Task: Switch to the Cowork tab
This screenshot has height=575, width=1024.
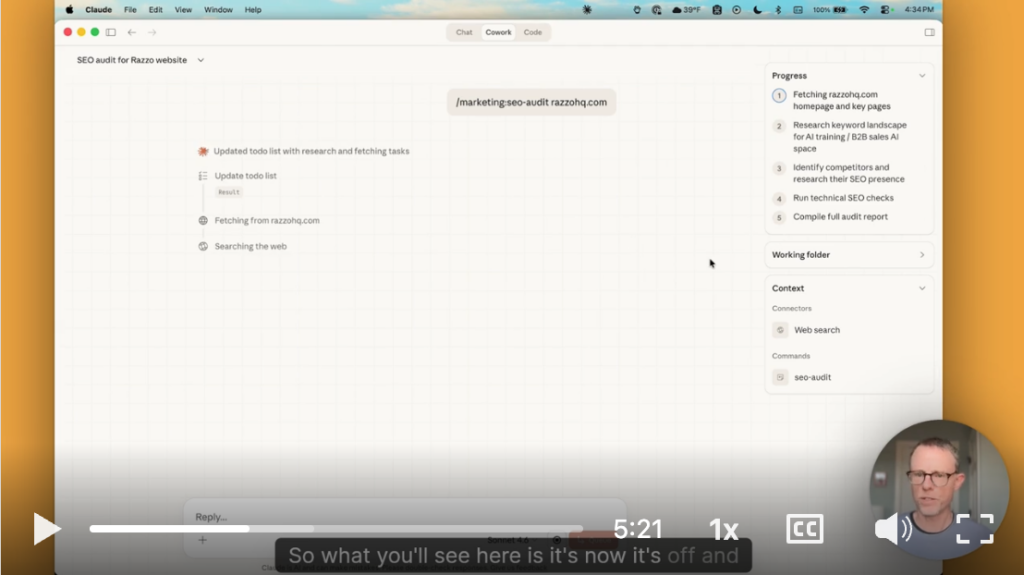Action: click(x=498, y=32)
